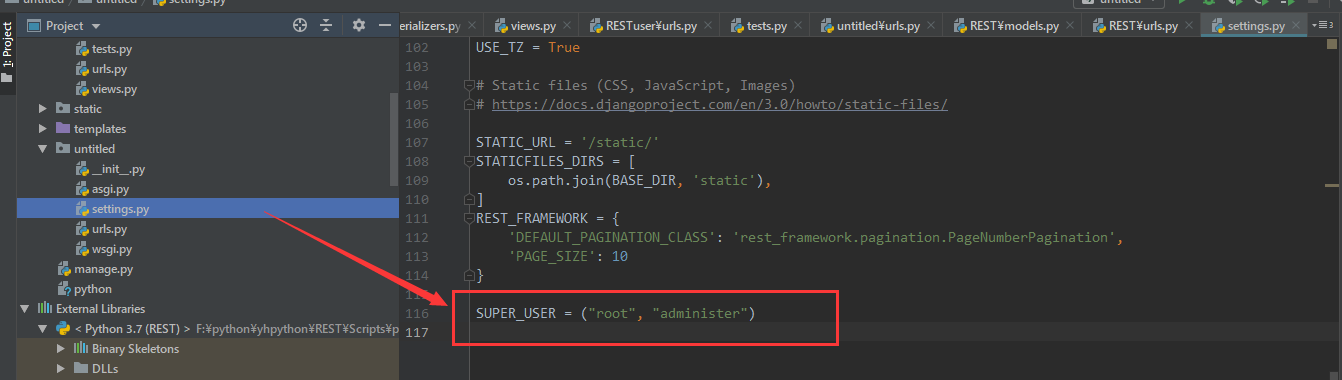Expand the static folder
The height and width of the screenshot is (380, 1342).
pyautogui.click(x=43, y=109)
